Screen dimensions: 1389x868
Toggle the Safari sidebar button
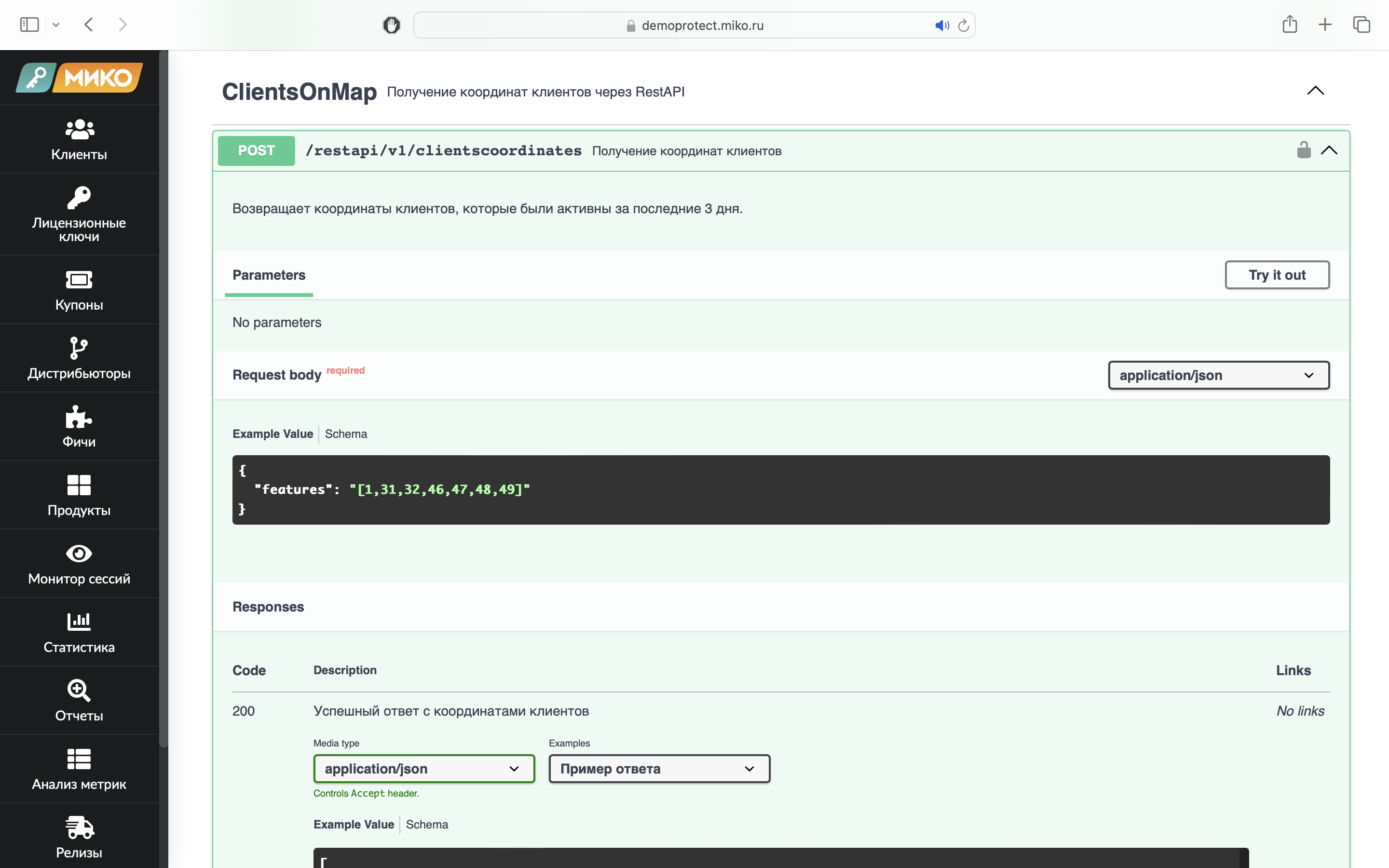tap(29, 25)
